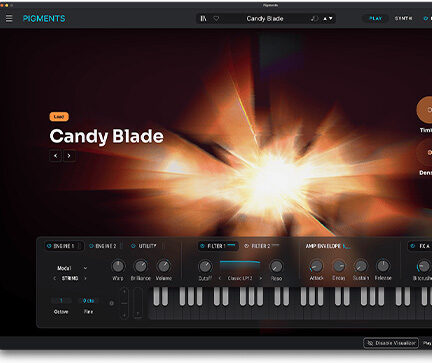Click the Octave value field
432x363 pixels.
point(61,301)
